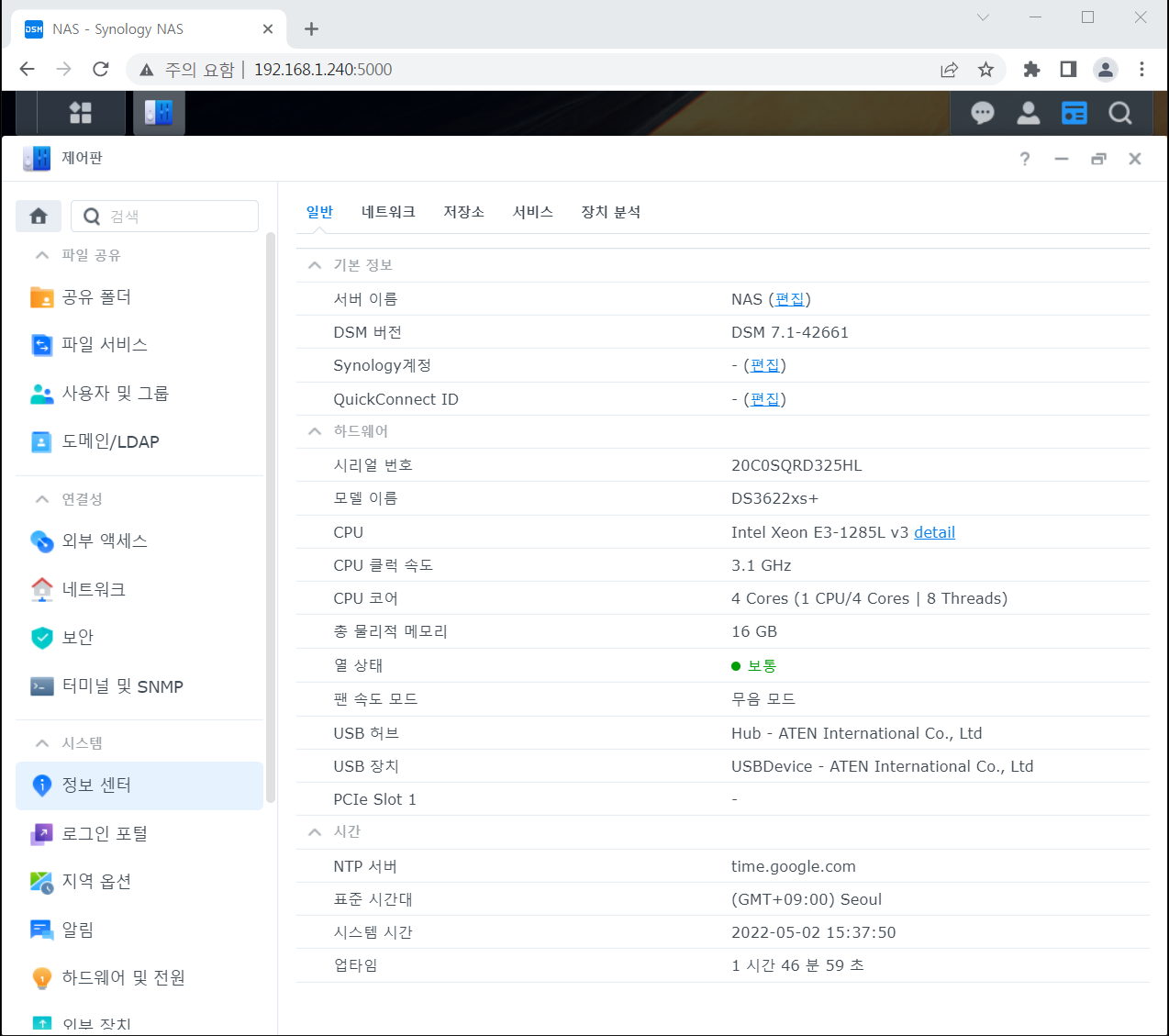Switch to the 장치 분석 tab

[x=610, y=212]
